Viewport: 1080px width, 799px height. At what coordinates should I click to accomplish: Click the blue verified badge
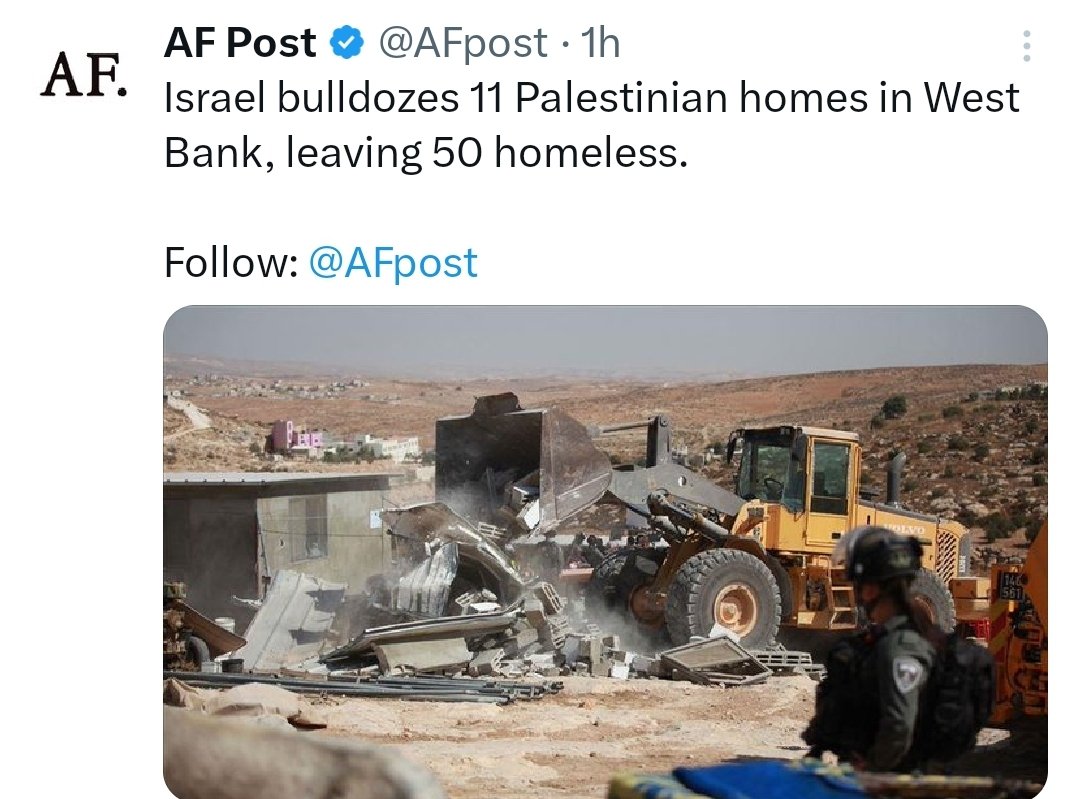346,43
